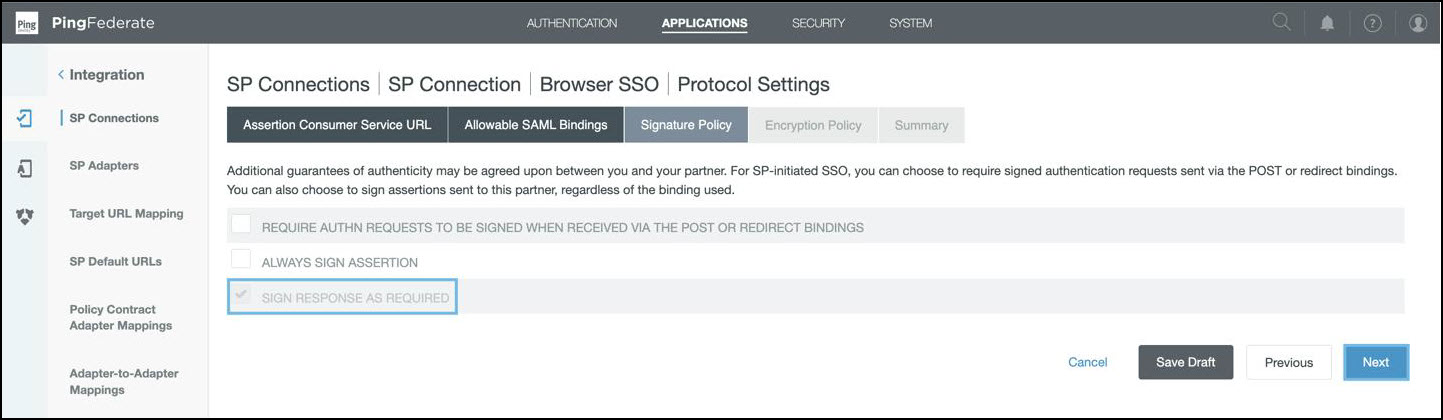
Task: Open the help question mark icon
Action: point(1372,23)
